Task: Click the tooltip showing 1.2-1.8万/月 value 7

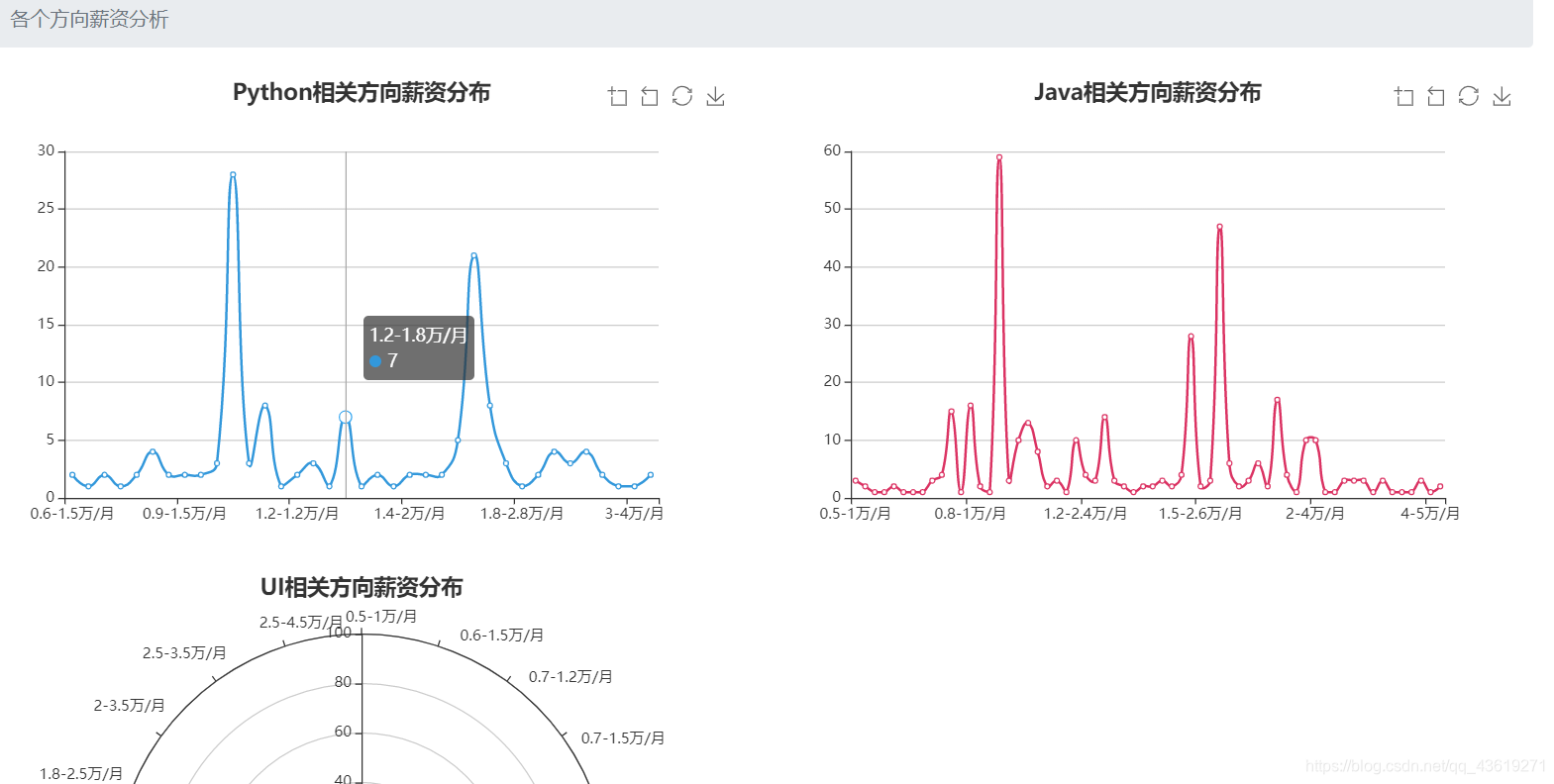Action: (x=419, y=347)
